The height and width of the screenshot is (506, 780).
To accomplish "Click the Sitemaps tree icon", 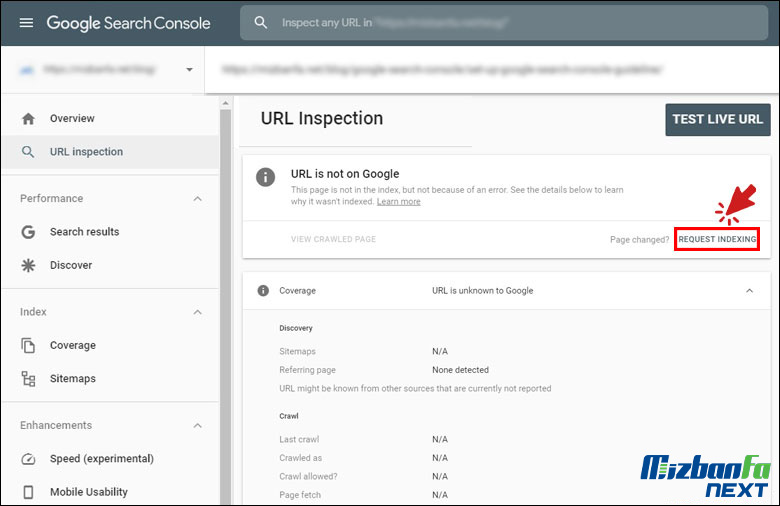I will (x=28, y=379).
